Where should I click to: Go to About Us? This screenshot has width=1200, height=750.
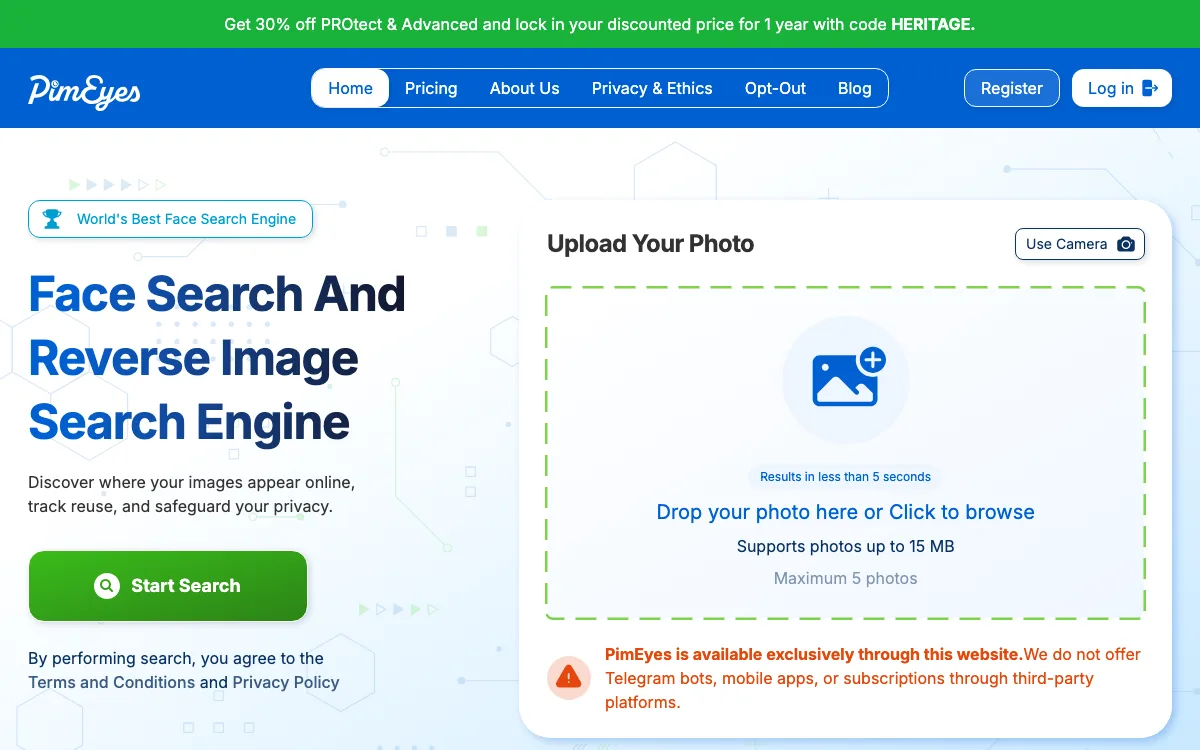[x=525, y=88]
